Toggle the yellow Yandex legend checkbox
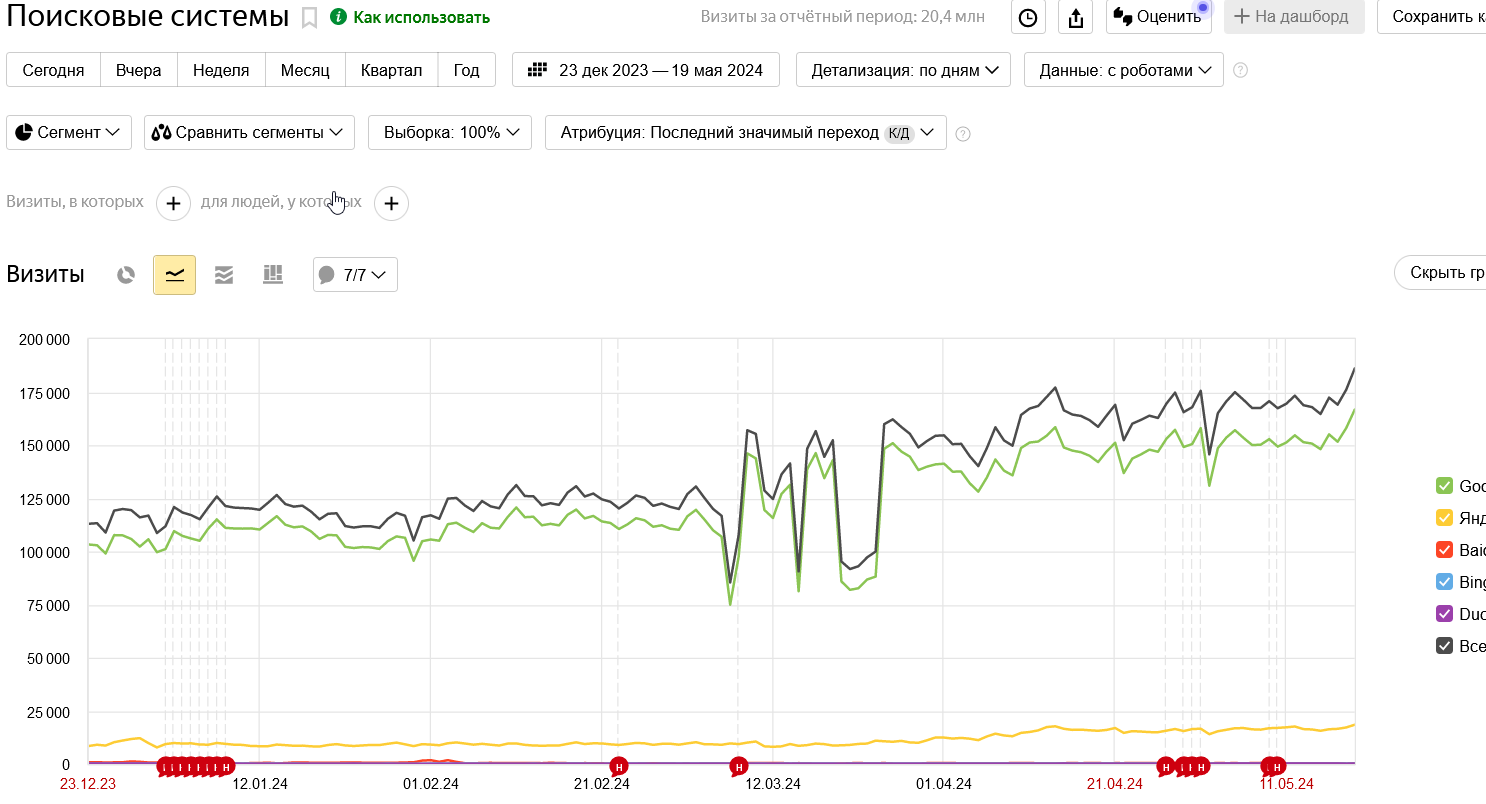 [1444, 518]
